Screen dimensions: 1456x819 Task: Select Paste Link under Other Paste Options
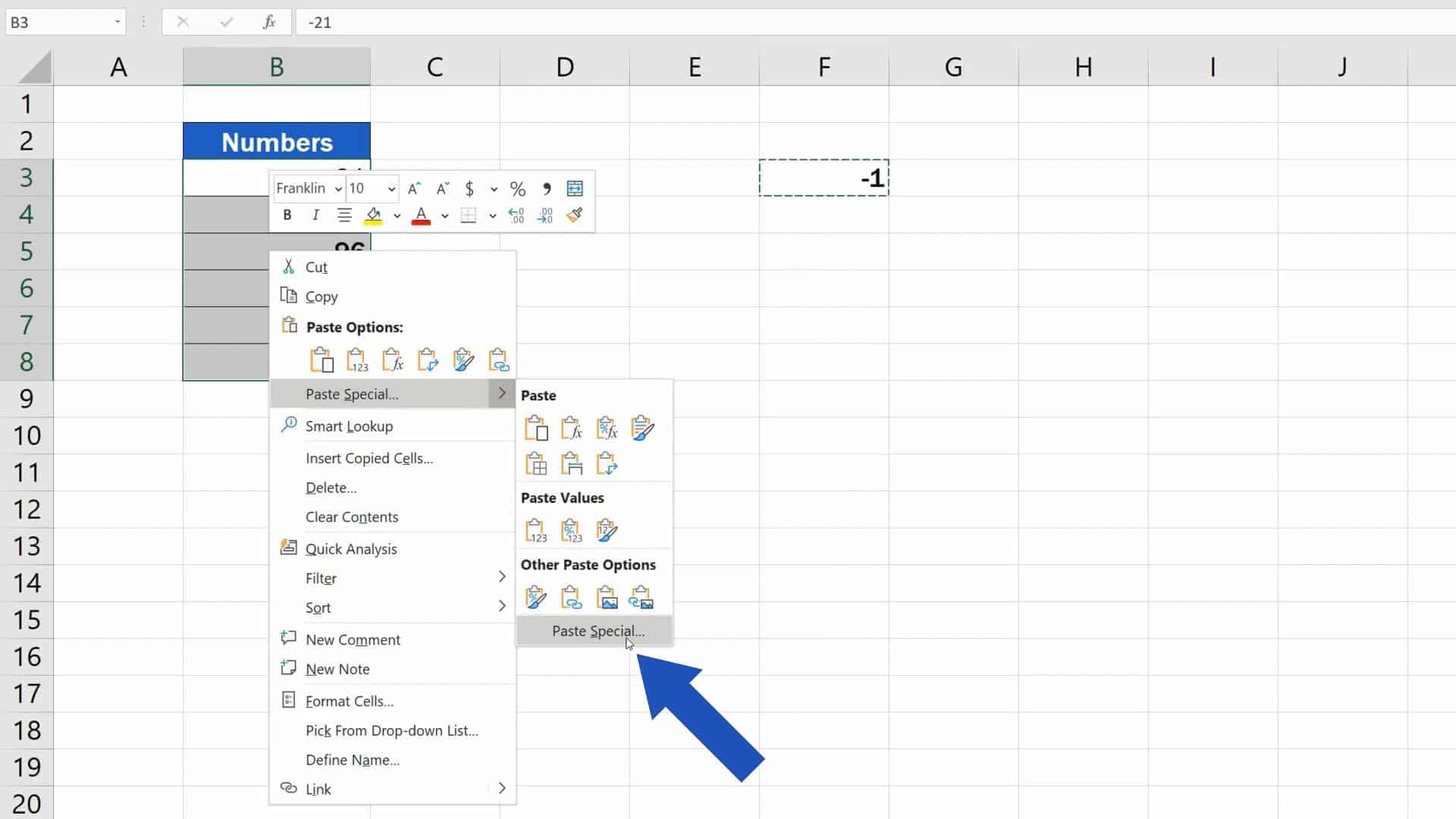[571, 598]
